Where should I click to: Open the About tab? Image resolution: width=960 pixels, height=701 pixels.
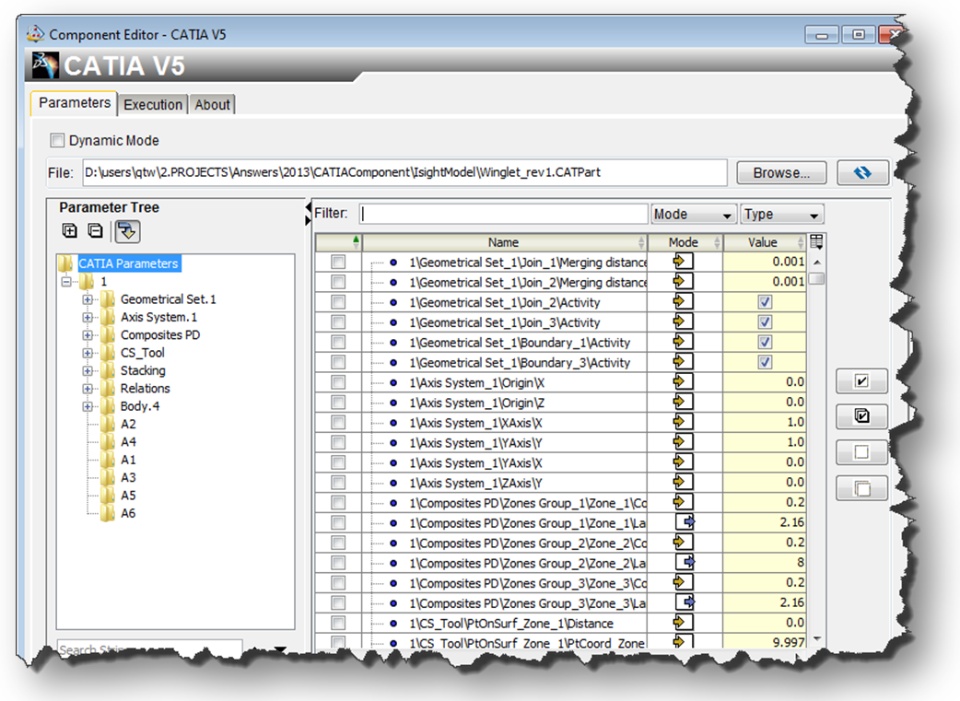point(212,105)
